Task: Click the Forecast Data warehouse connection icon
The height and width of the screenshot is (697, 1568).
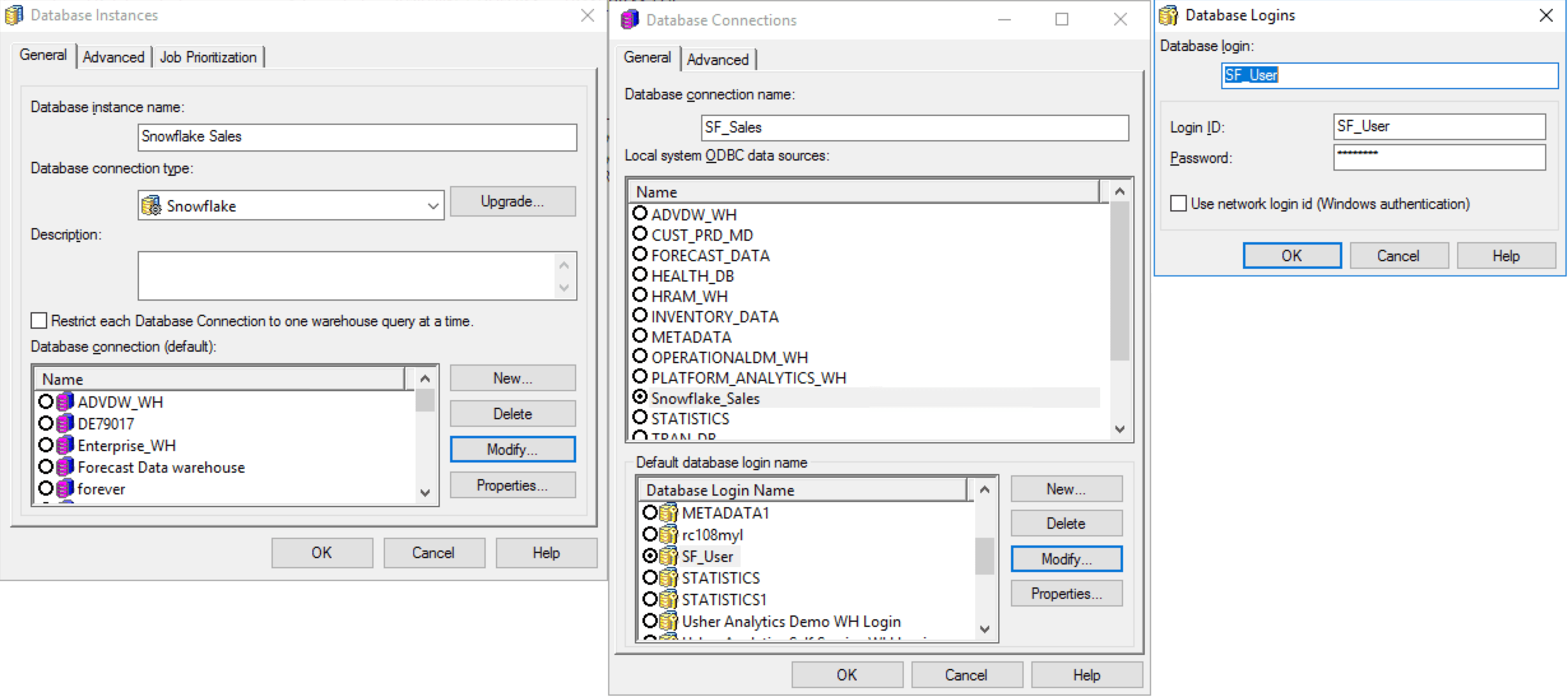Action: tap(64, 467)
